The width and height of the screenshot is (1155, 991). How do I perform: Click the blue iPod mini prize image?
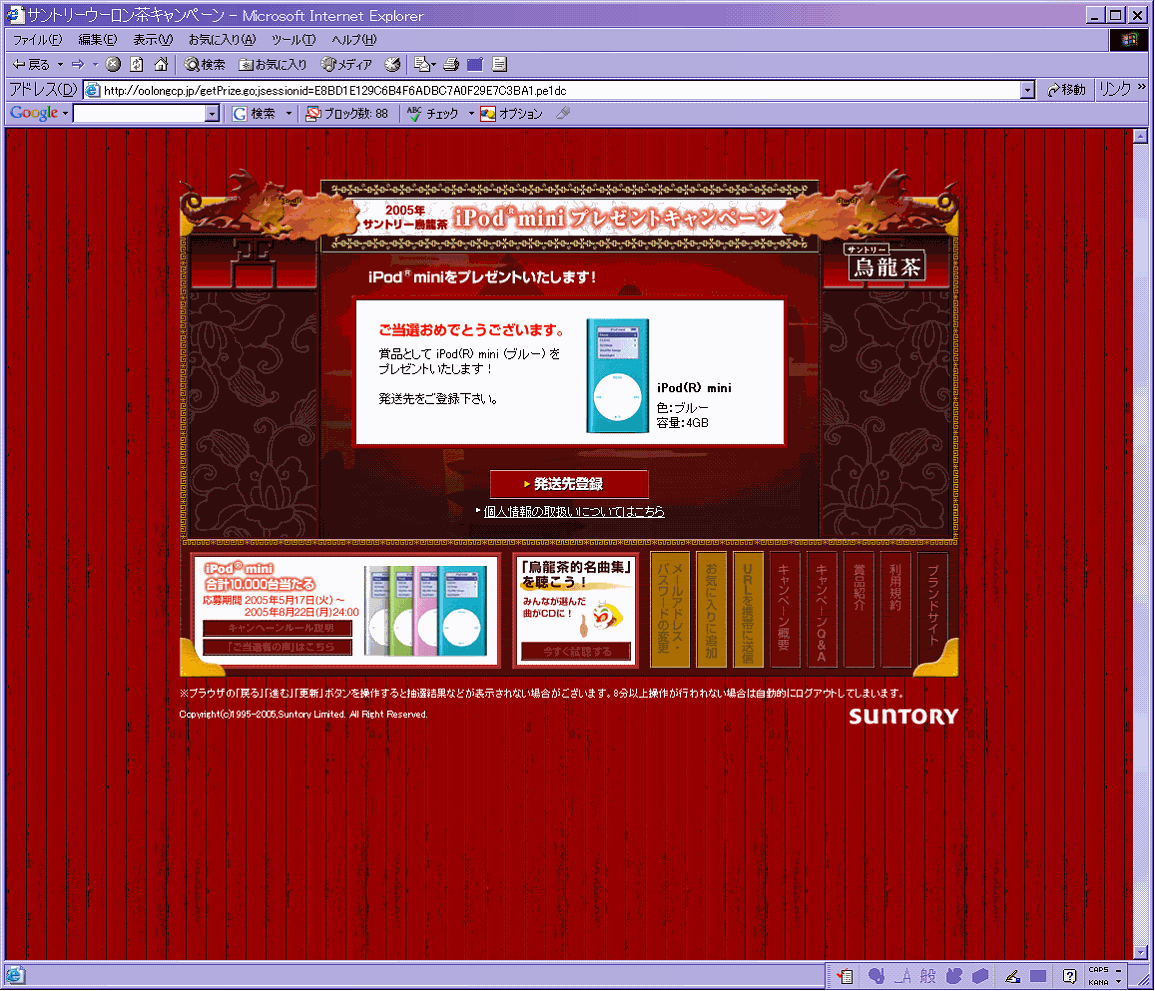(x=617, y=375)
